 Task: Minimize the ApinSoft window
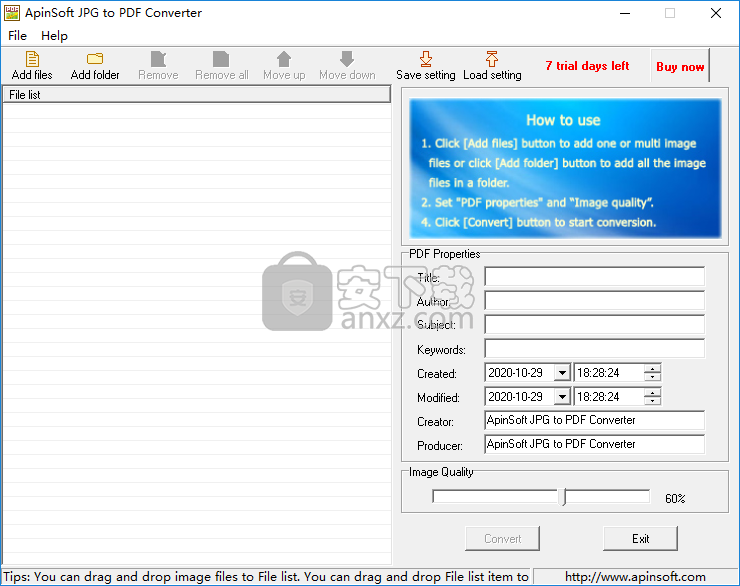[625, 13]
